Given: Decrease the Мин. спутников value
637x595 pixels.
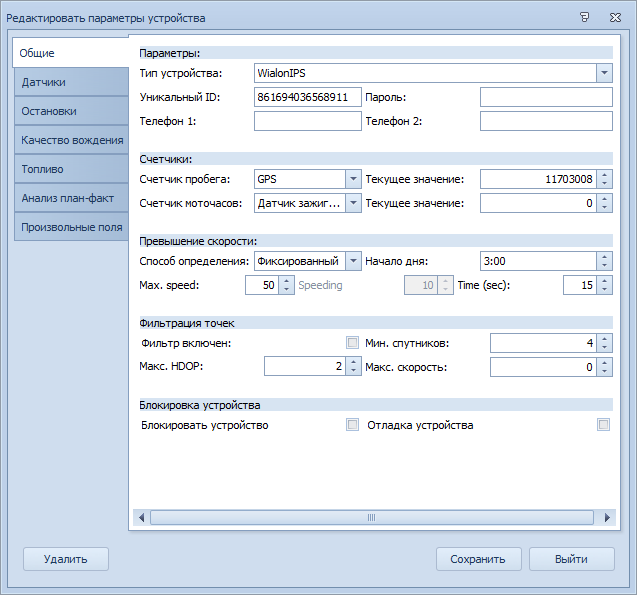Looking at the screenshot, I should tap(604, 348).
